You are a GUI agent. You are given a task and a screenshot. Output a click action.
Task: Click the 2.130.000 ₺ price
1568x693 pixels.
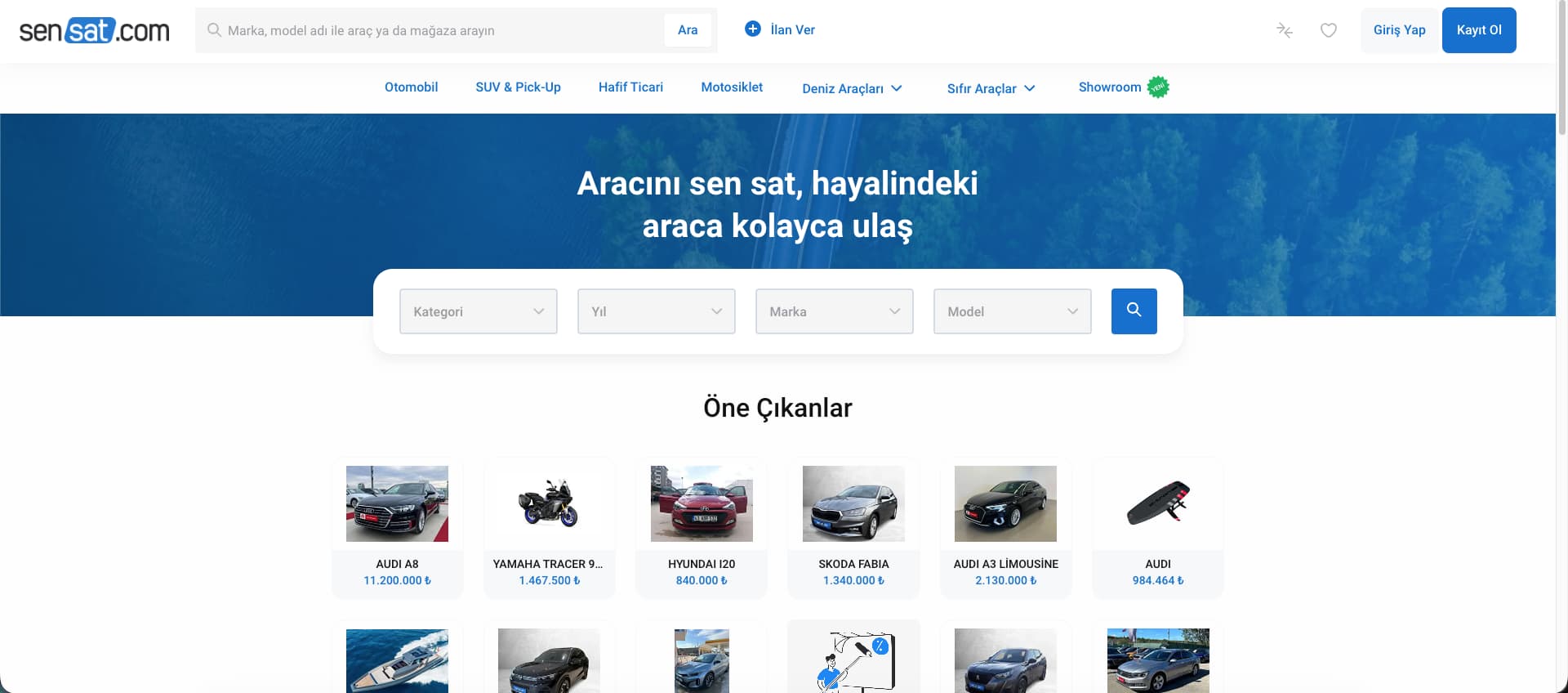pos(1005,580)
